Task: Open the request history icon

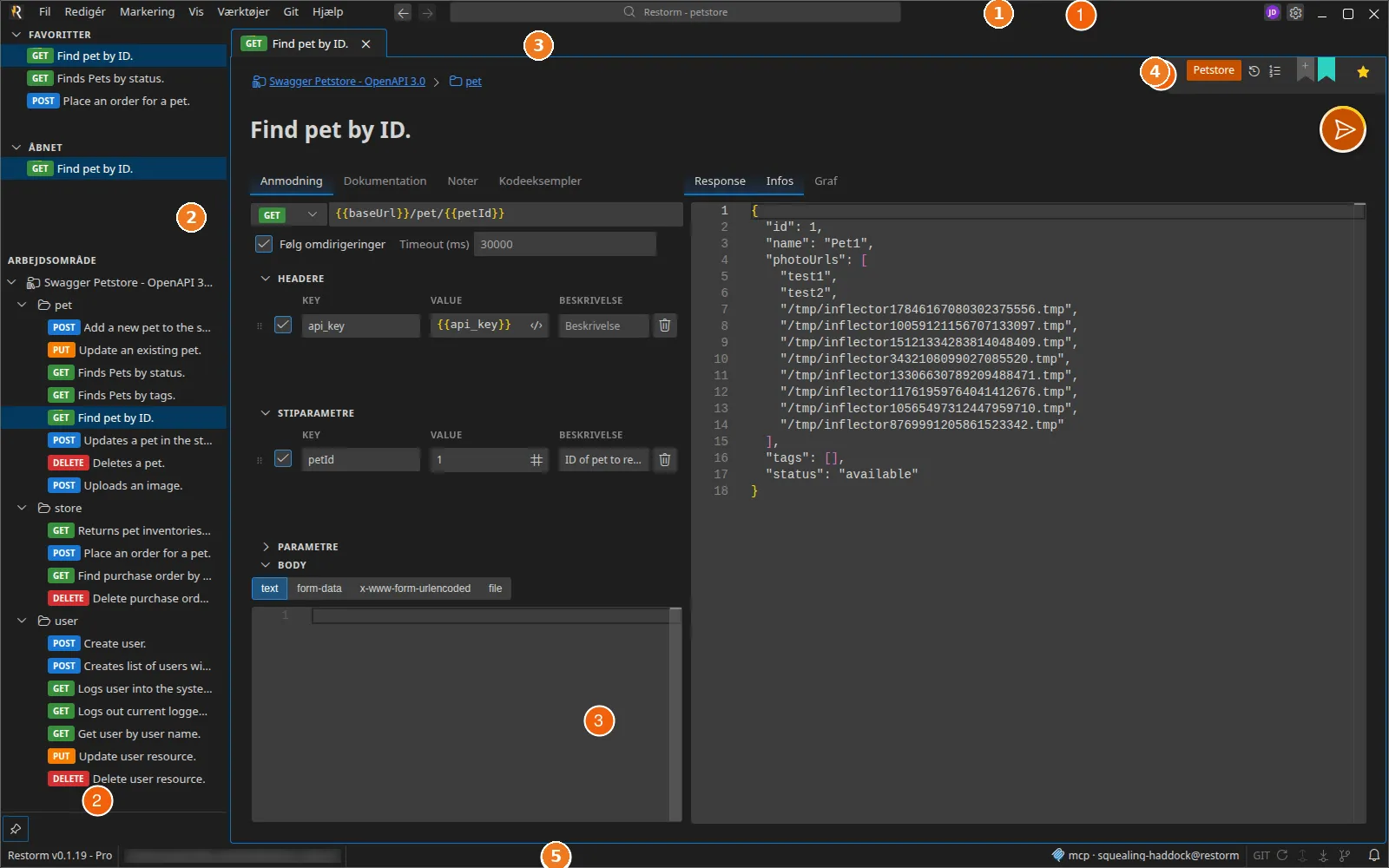Action: point(1254,71)
